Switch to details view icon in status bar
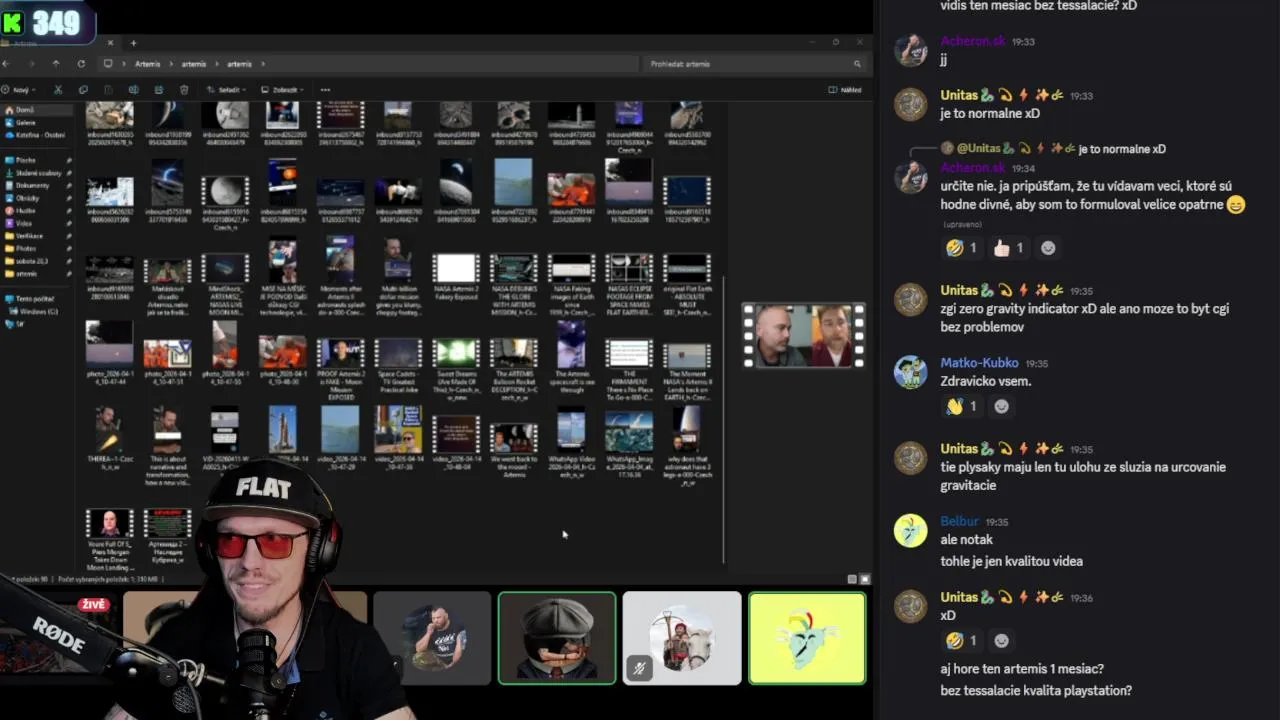Viewport: 1280px width, 720px height. (852, 579)
